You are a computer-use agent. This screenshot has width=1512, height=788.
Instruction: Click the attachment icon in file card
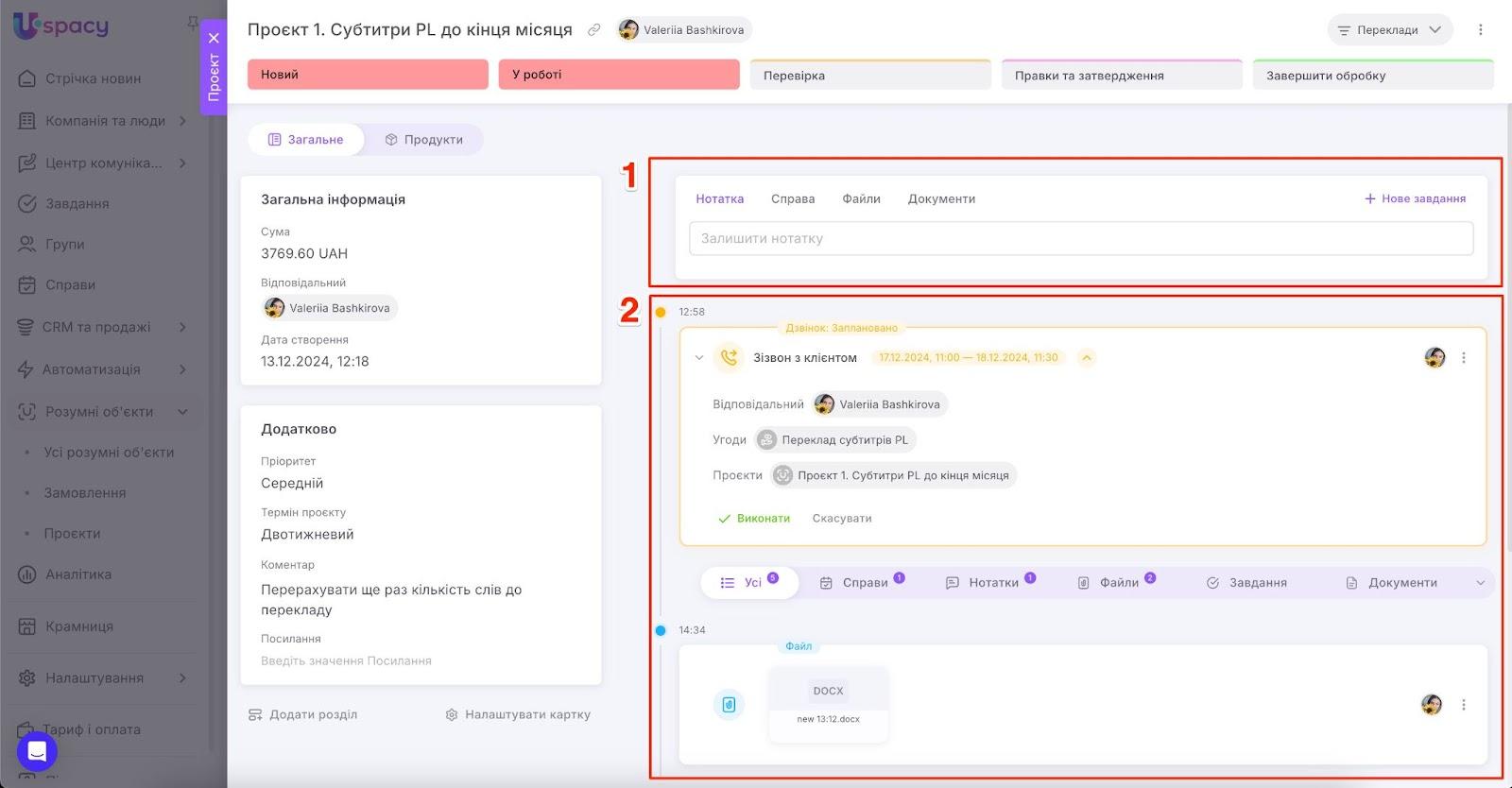[x=729, y=705]
